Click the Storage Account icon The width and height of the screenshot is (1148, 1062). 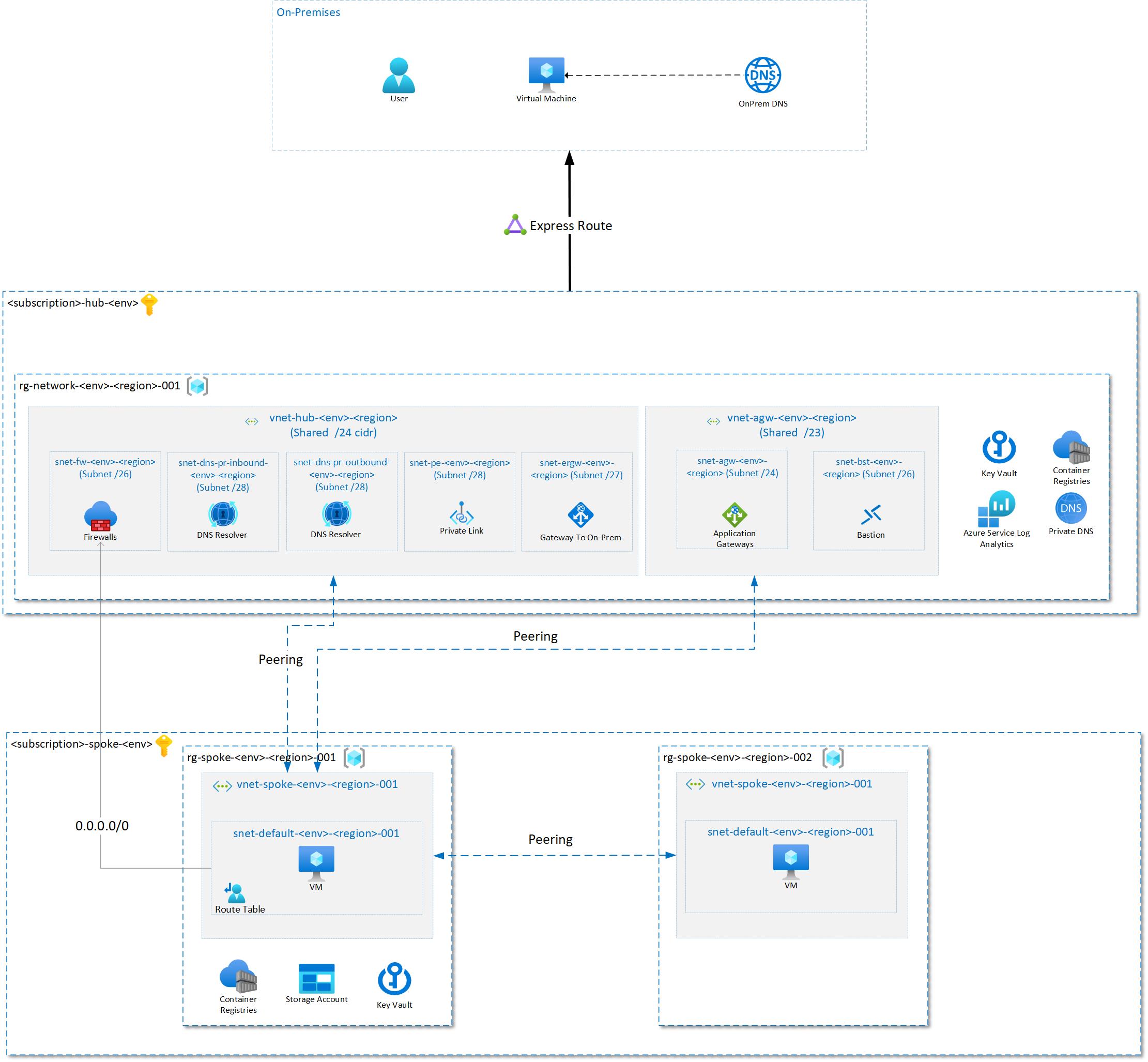(316, 978)
